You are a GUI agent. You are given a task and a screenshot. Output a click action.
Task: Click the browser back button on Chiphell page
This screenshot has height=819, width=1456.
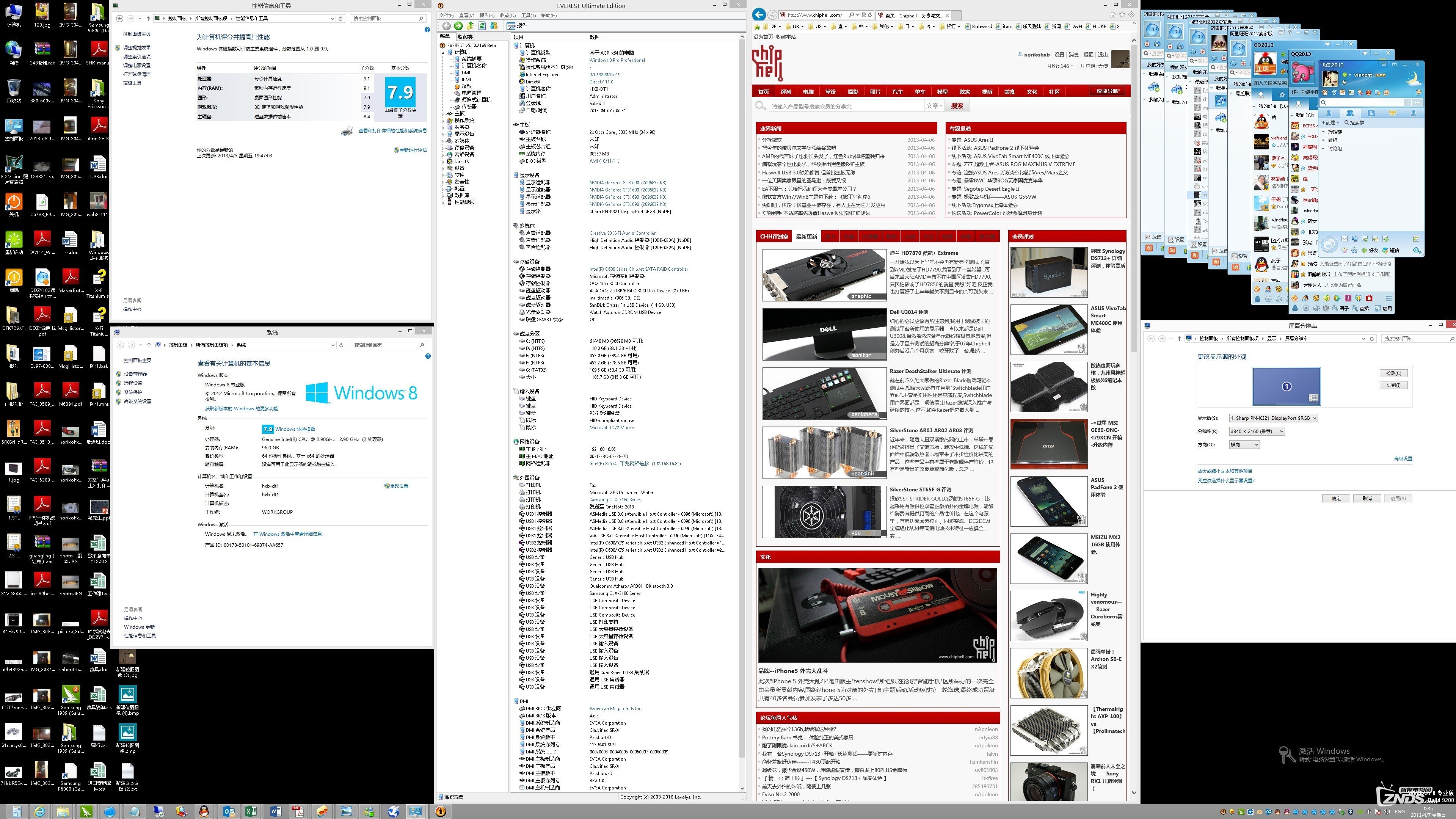tap(759, 15)
